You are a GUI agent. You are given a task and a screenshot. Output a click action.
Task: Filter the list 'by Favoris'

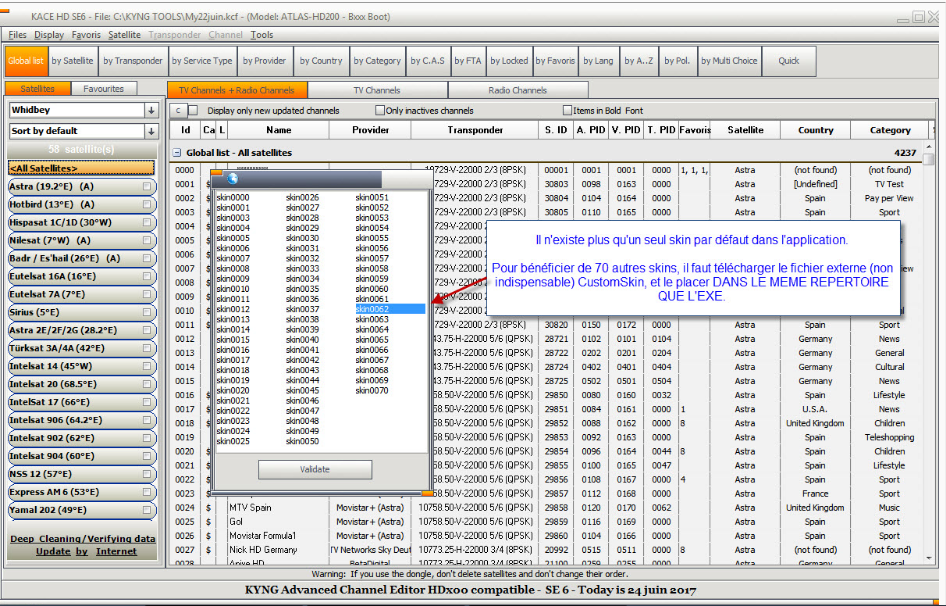pyautogui.click(x=556, y=61)
